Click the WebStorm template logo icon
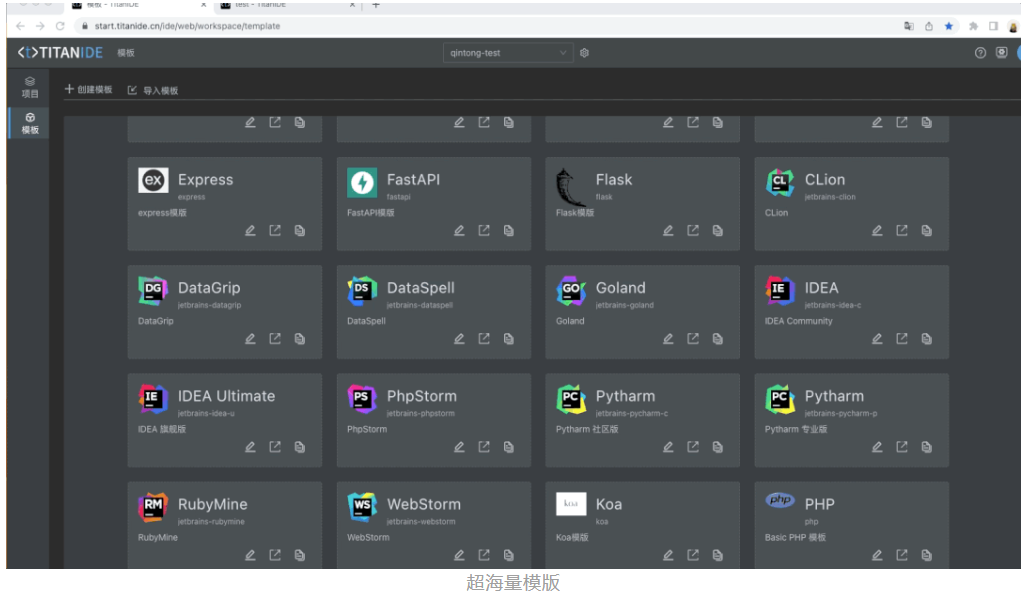This screenshot has height=598, width=1033. click(362, 507)
